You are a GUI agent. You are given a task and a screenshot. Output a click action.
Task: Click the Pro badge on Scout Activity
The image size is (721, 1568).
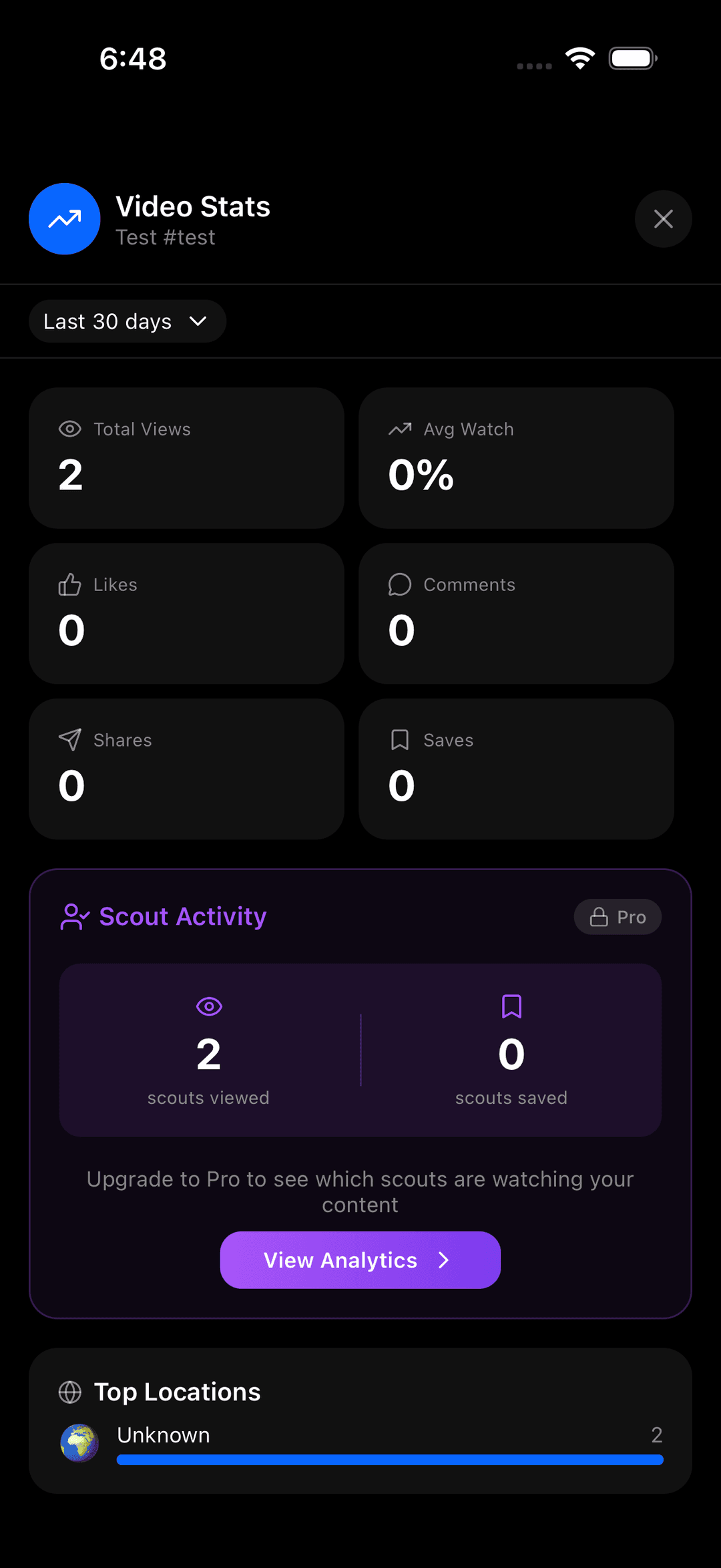pos(617,917)
